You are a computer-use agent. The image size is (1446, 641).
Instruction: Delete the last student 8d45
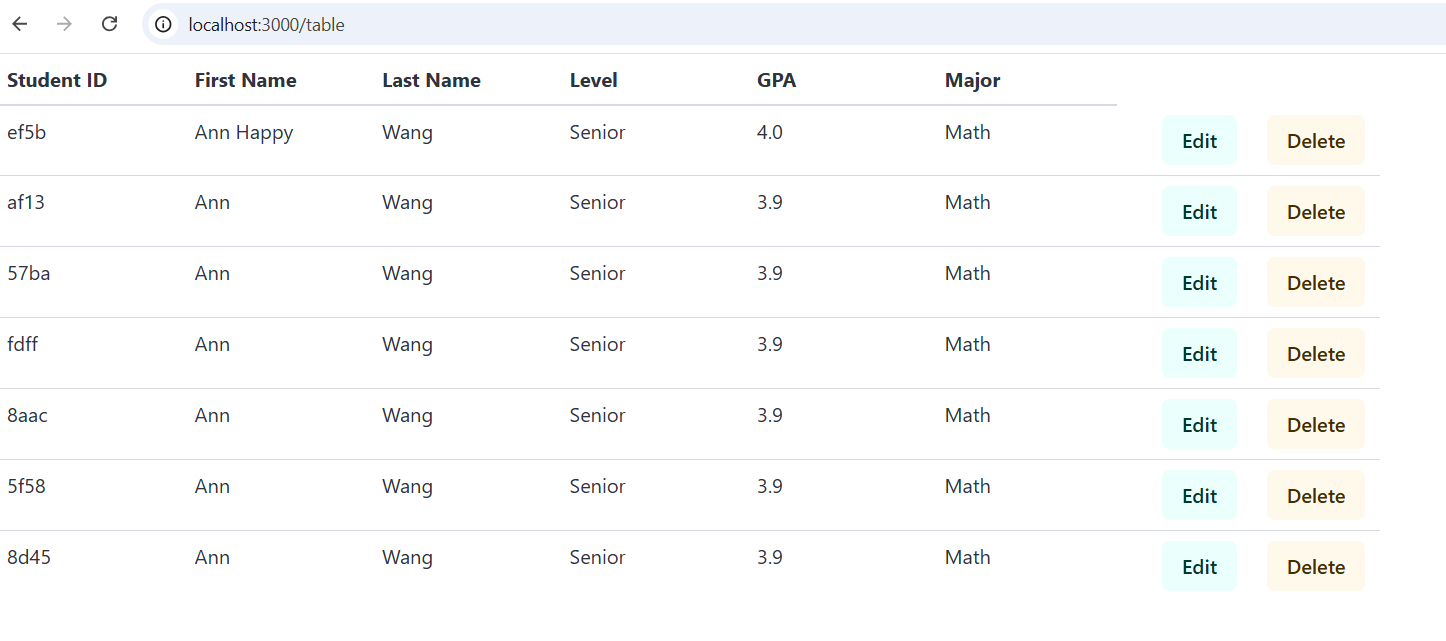pos(1315,567)
